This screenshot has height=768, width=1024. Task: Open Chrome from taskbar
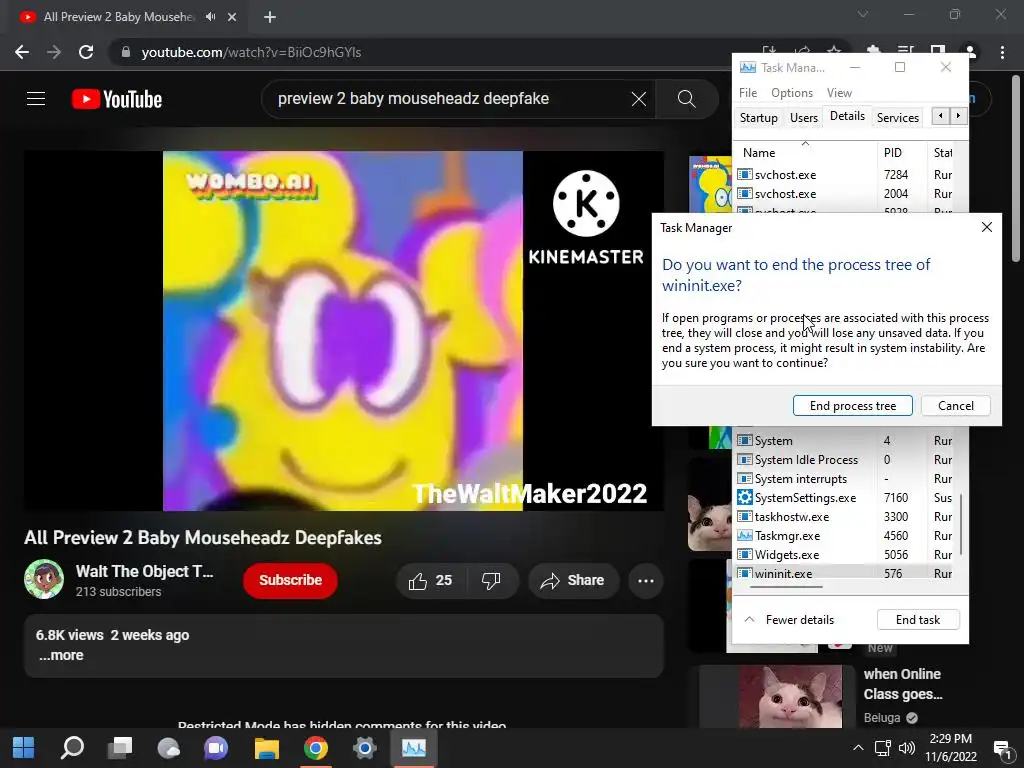pyautogui.click(x=315, y=748)
